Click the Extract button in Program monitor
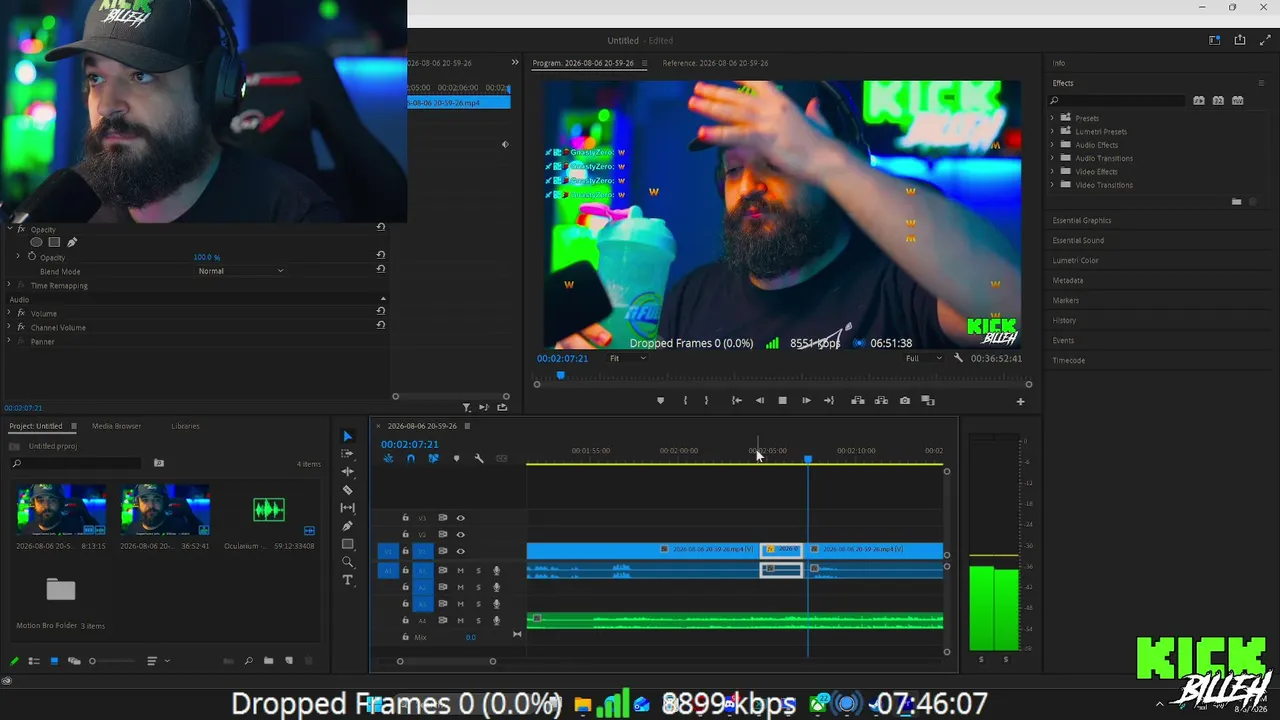The height and width of the screenshot is (720, 1280). pos(881,401)
